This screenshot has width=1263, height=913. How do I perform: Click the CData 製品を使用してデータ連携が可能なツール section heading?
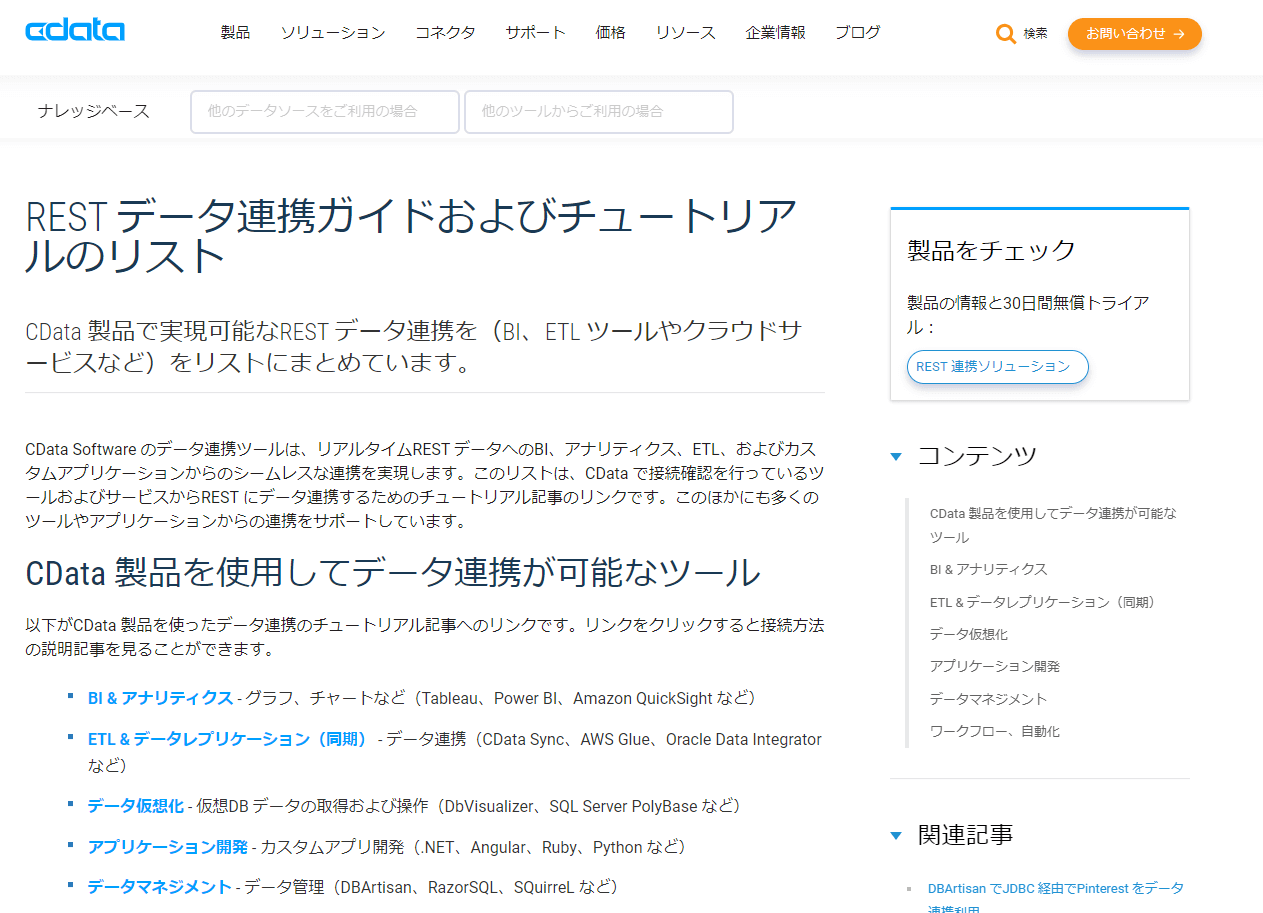pyautogui.click(x=392, y=573)
